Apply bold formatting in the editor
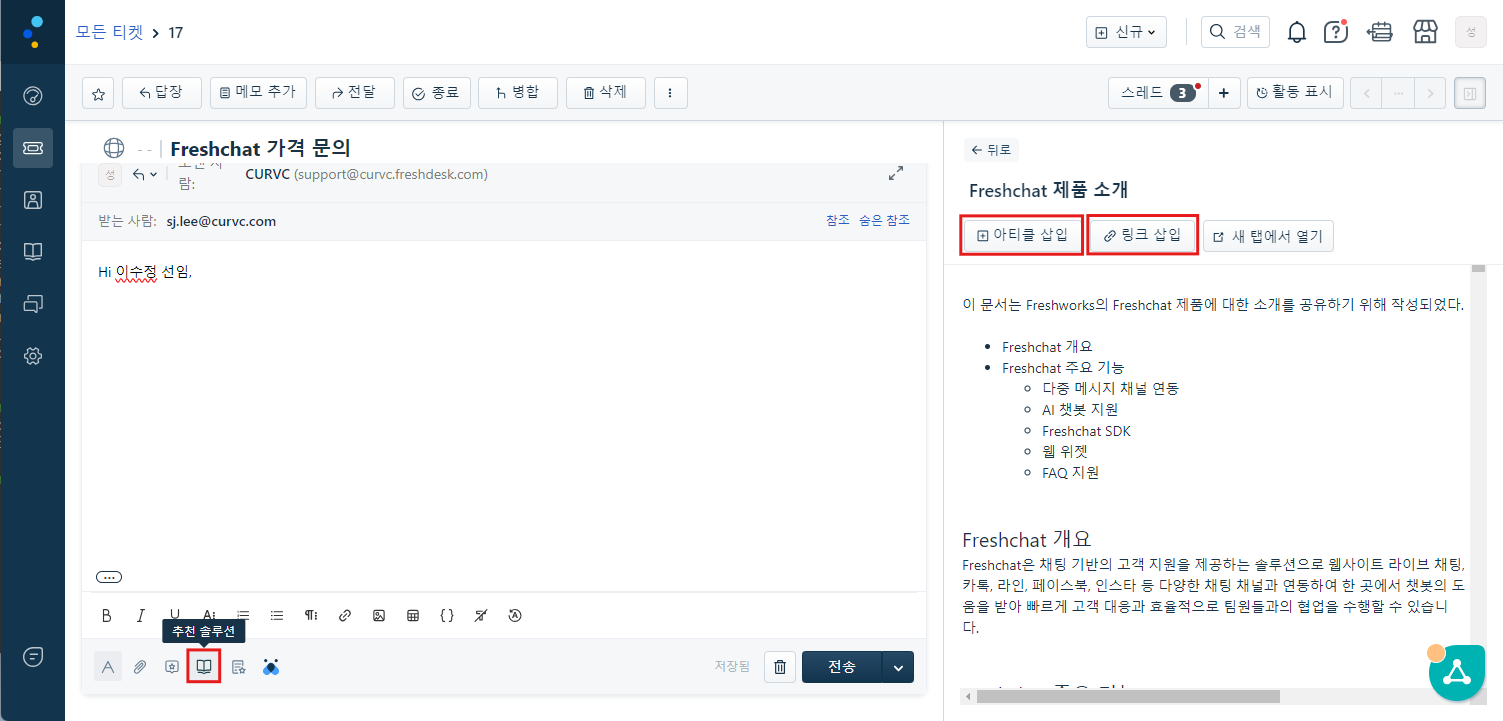The height and width of the screenshot is (721, 1503). (107, 616)
